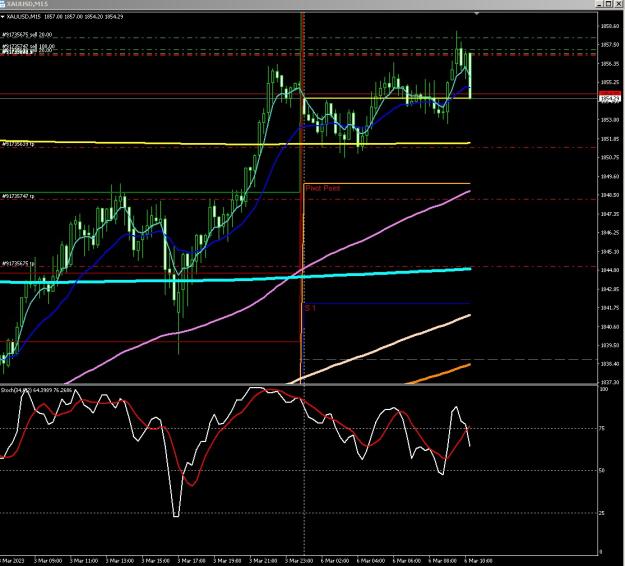The width and height of the screenshot is (625, 566).
Task: Click the '3 Mar 09:00' time axis label
Action: (47, 560)
